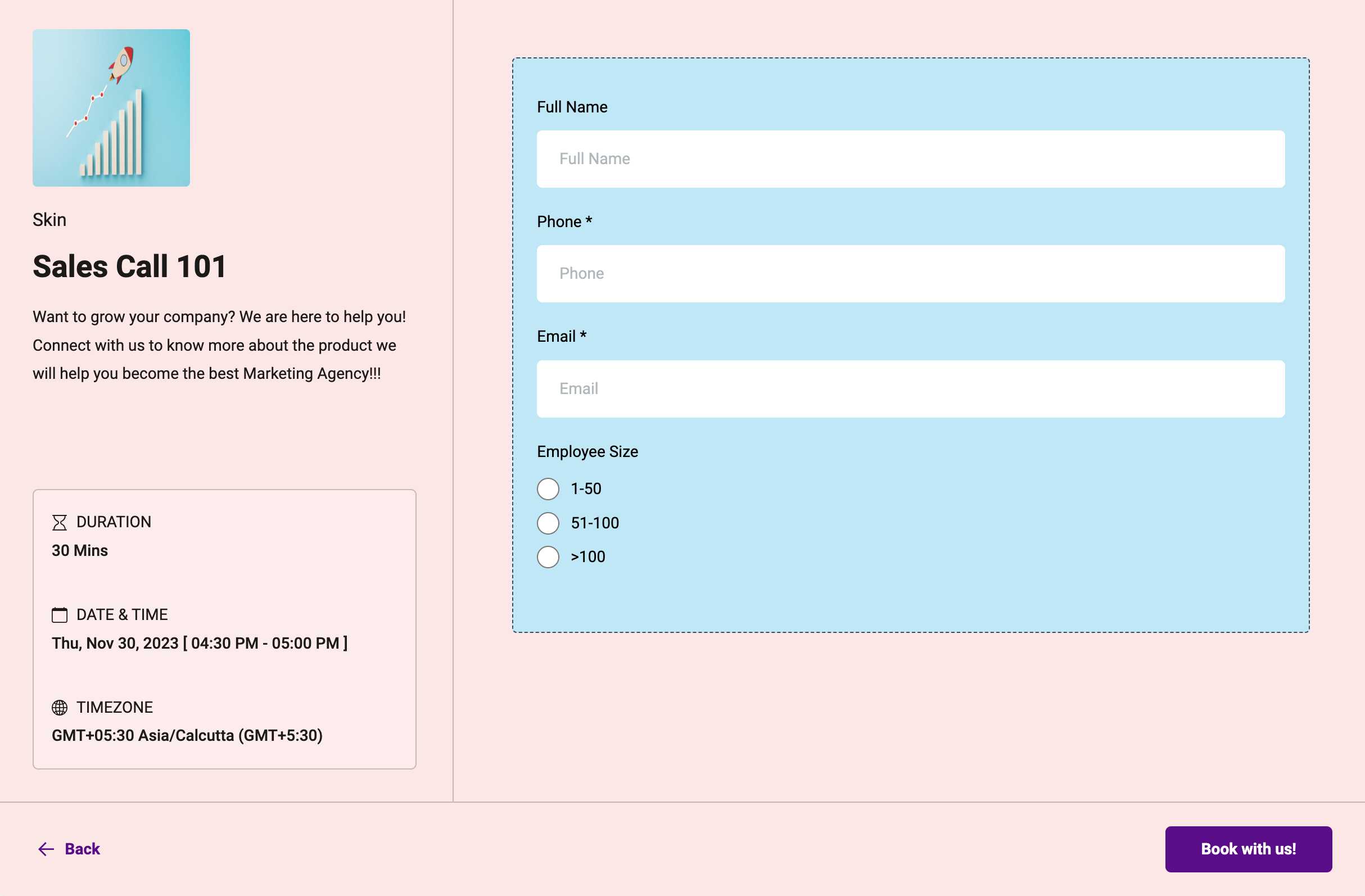1365x896 pixels.
Task: Click the hourglass Duration icon
Action: click(60, 522)
